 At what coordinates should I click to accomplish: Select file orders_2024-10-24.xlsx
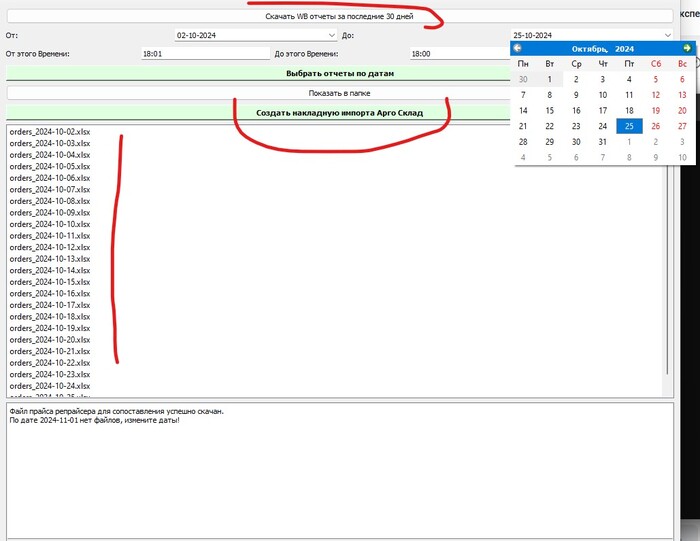50,386
